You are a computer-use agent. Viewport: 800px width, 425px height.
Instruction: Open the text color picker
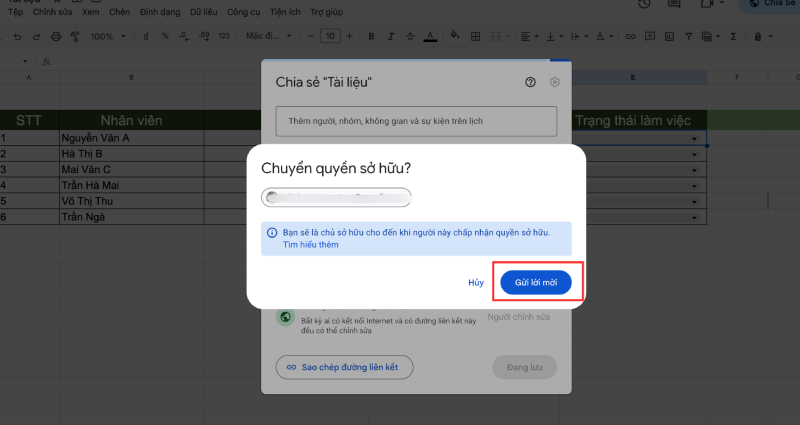(x=430, y=36)
